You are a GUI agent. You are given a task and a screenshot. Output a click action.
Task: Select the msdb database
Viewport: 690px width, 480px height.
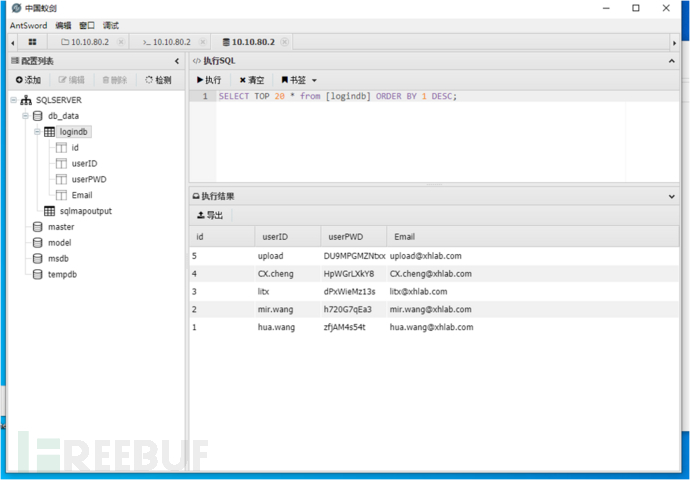pyautogui.click(x=58, y=259)
